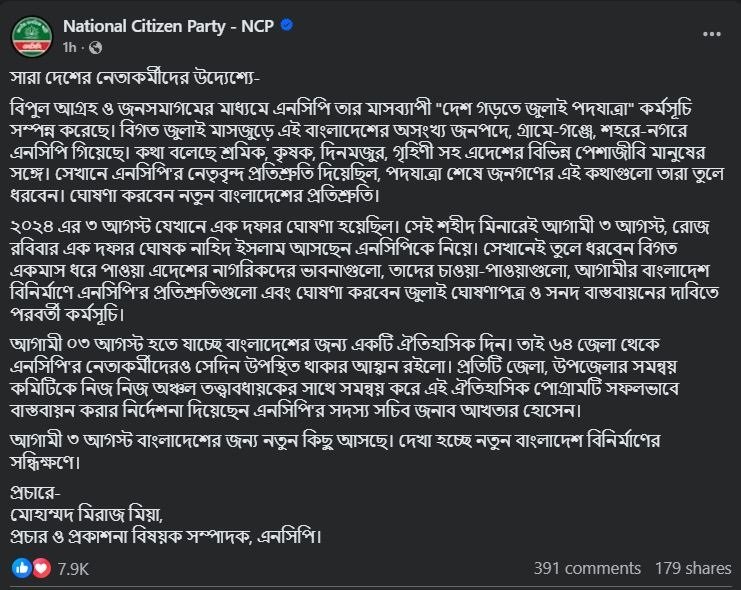Click the red heart Love reaction icon
741x590 pixels.
(x=42, y=568)
